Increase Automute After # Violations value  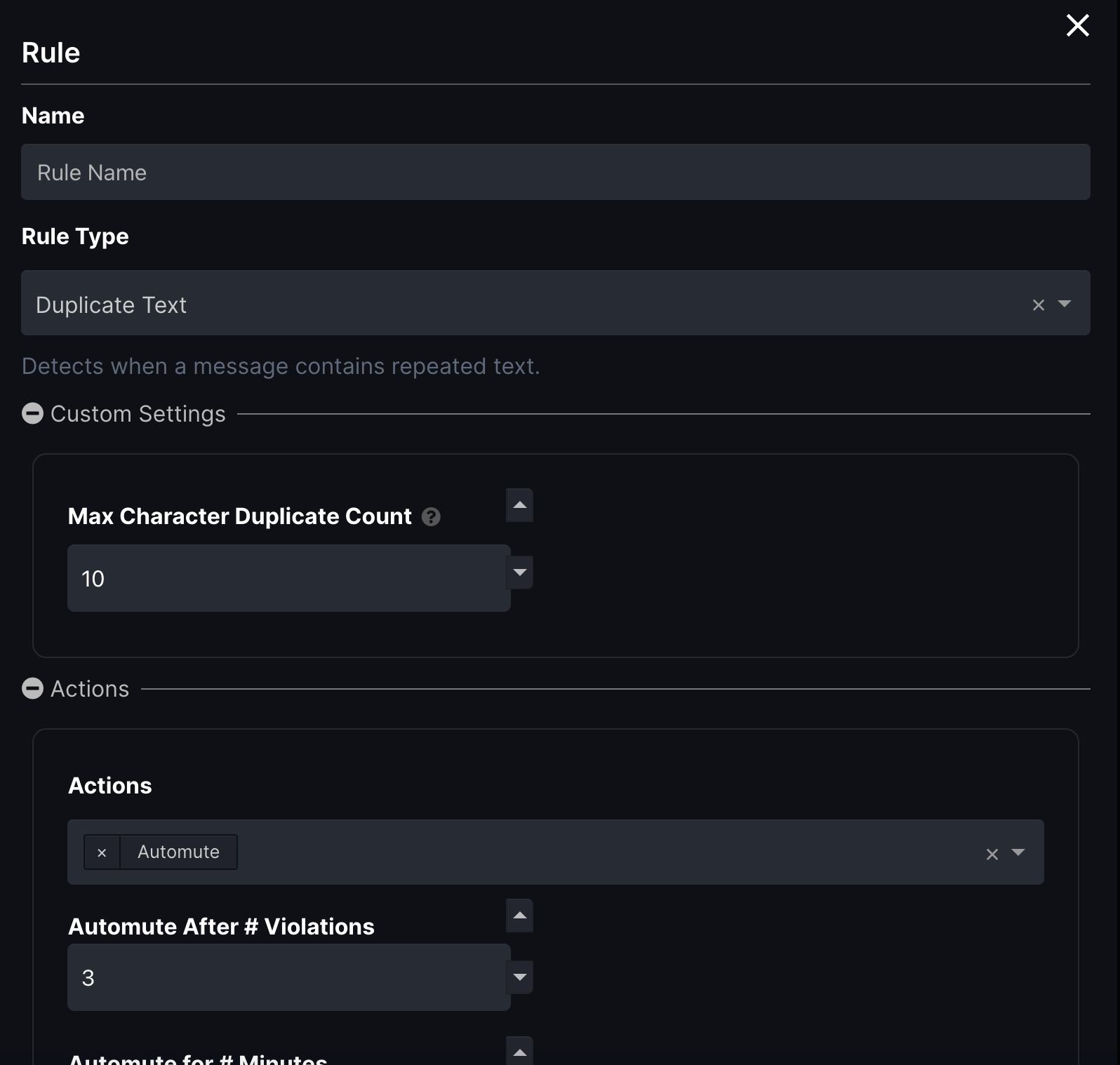point(520,916)
